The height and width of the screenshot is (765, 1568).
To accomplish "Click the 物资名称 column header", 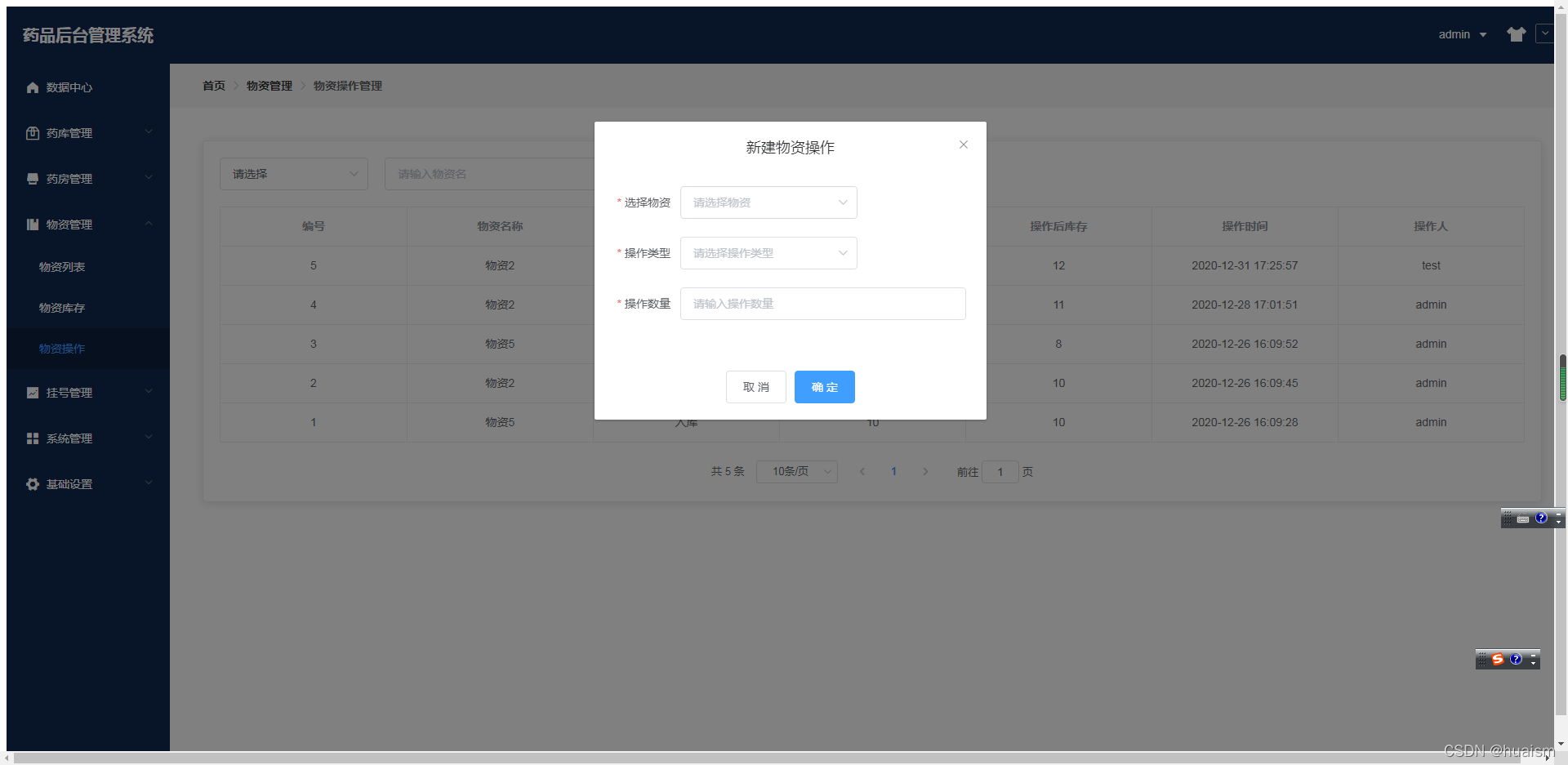I will [500, 226].
